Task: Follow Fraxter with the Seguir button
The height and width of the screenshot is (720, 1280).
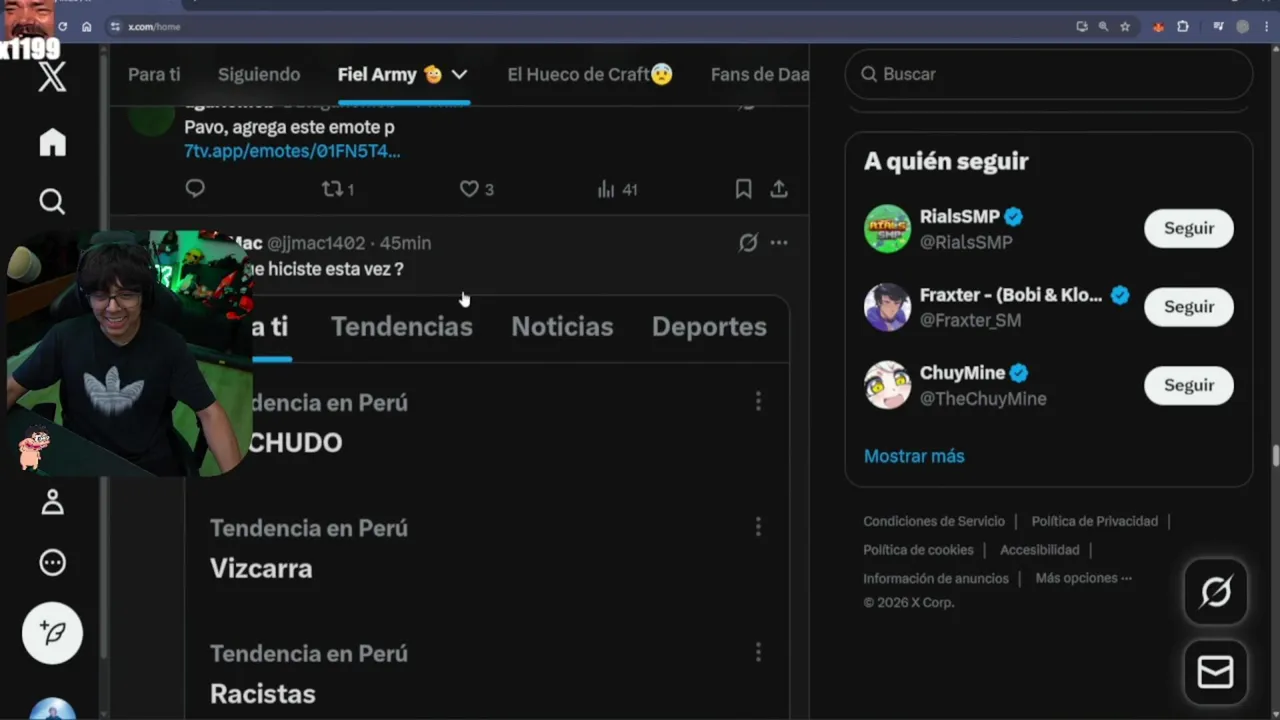Action: 1189,306
